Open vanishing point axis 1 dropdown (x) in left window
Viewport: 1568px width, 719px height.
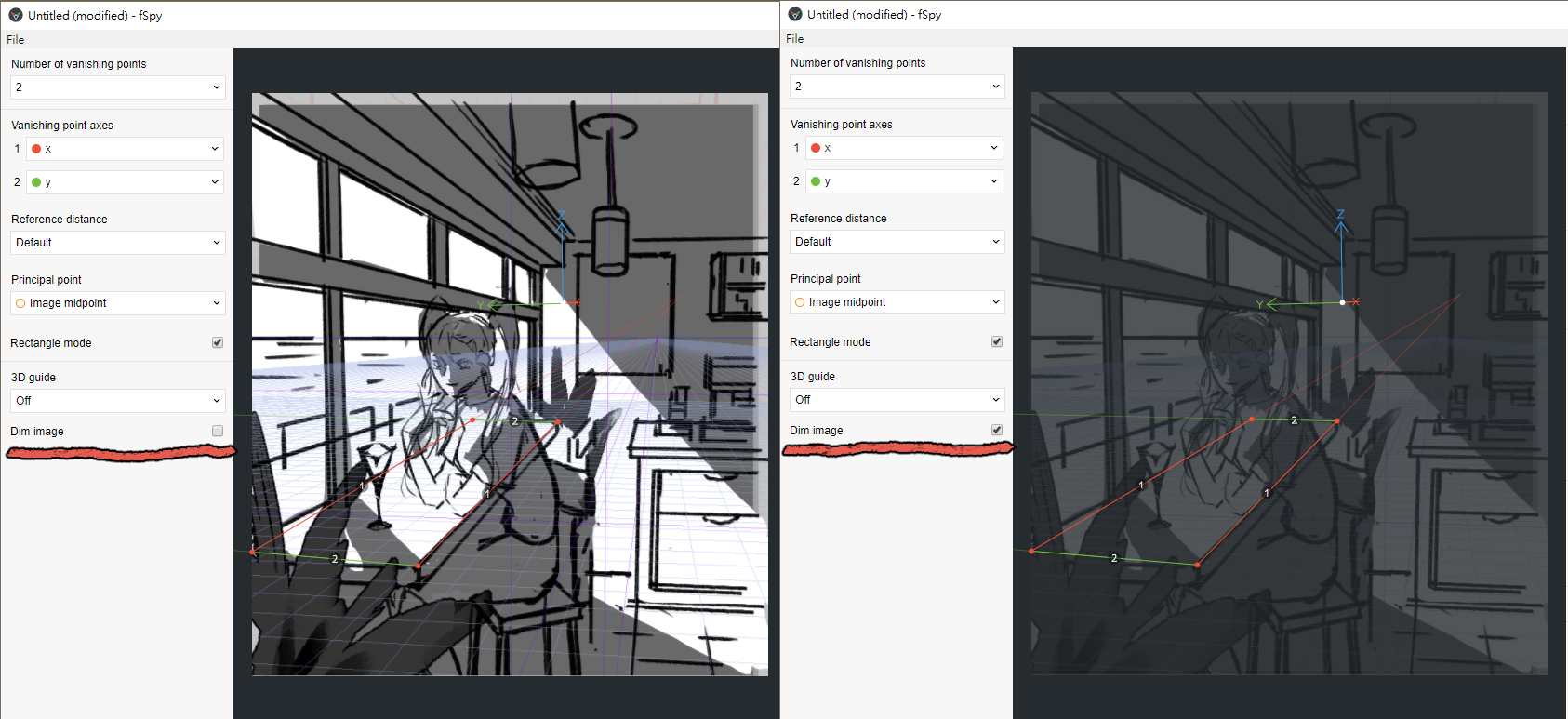coord(125,149)
